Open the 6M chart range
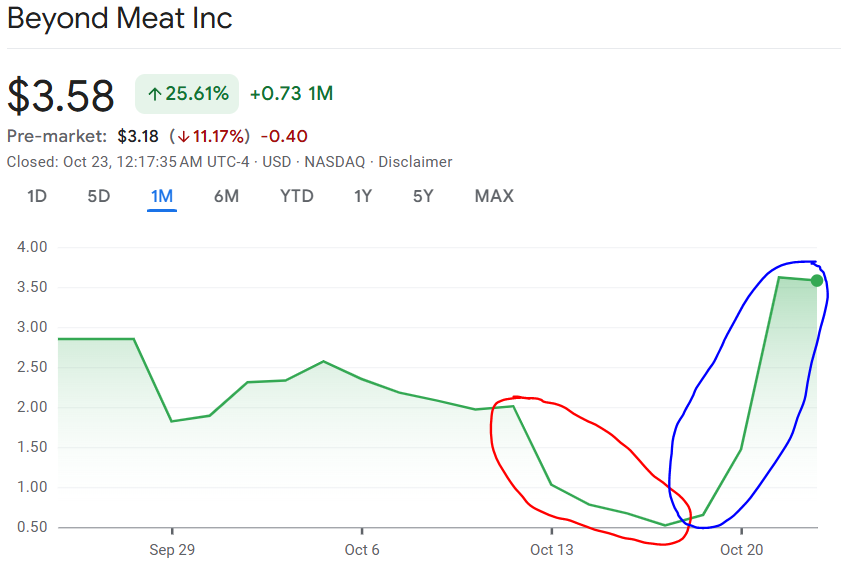Viewport: 841px width, 572px height. coord(226,196)
